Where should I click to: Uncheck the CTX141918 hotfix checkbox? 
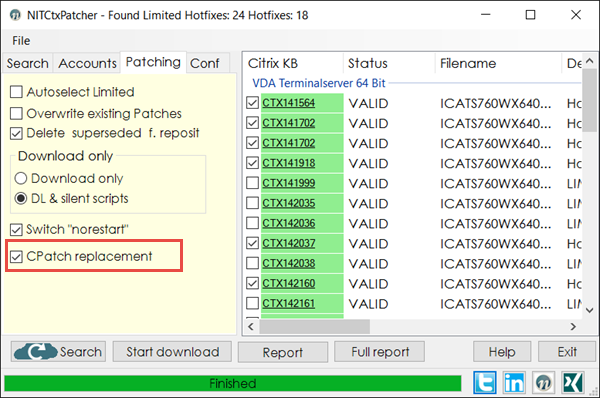[253, 163]
